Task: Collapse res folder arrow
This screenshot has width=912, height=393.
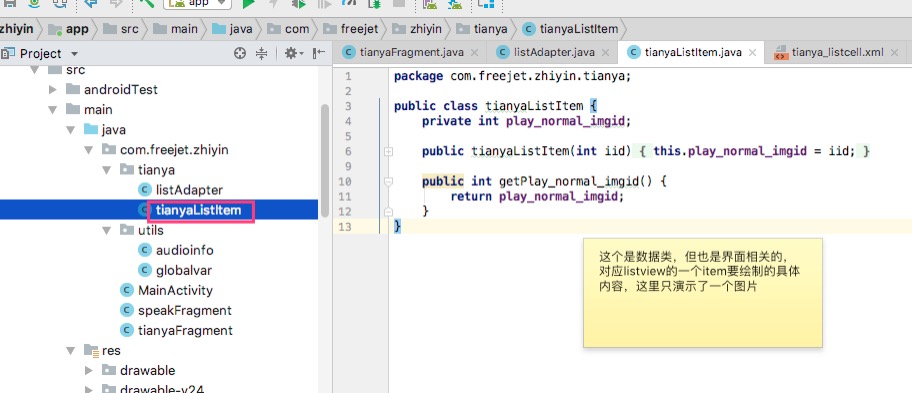Action: (71, 351)
